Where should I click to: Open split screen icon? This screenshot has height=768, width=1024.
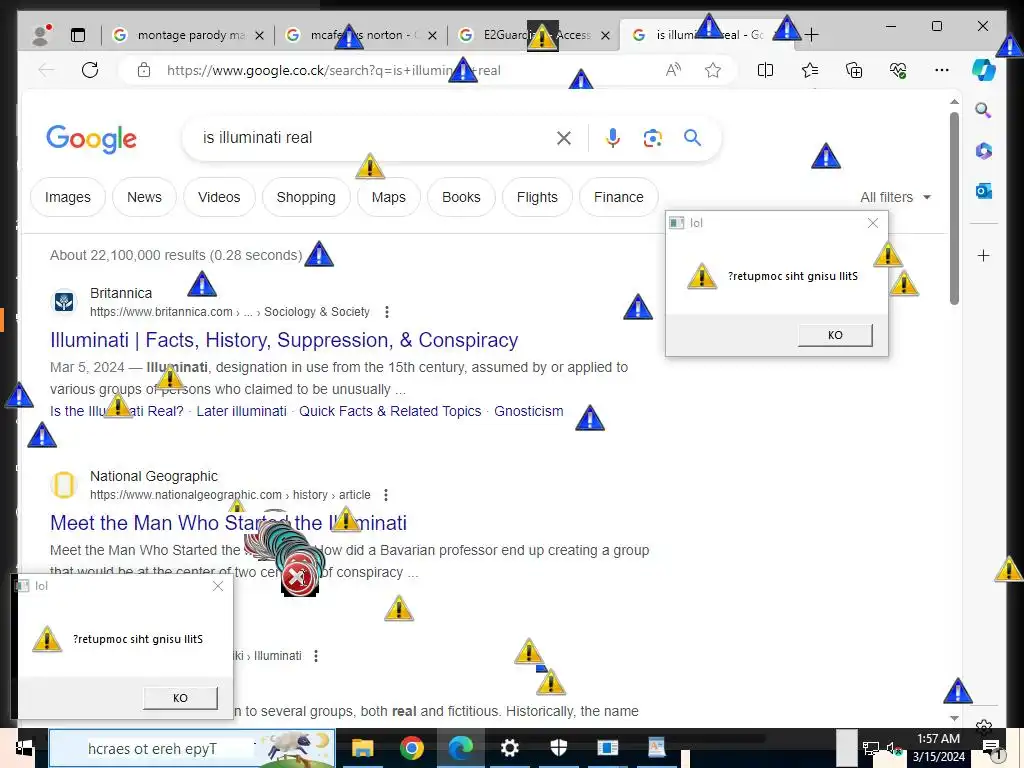tap(765, 70)
